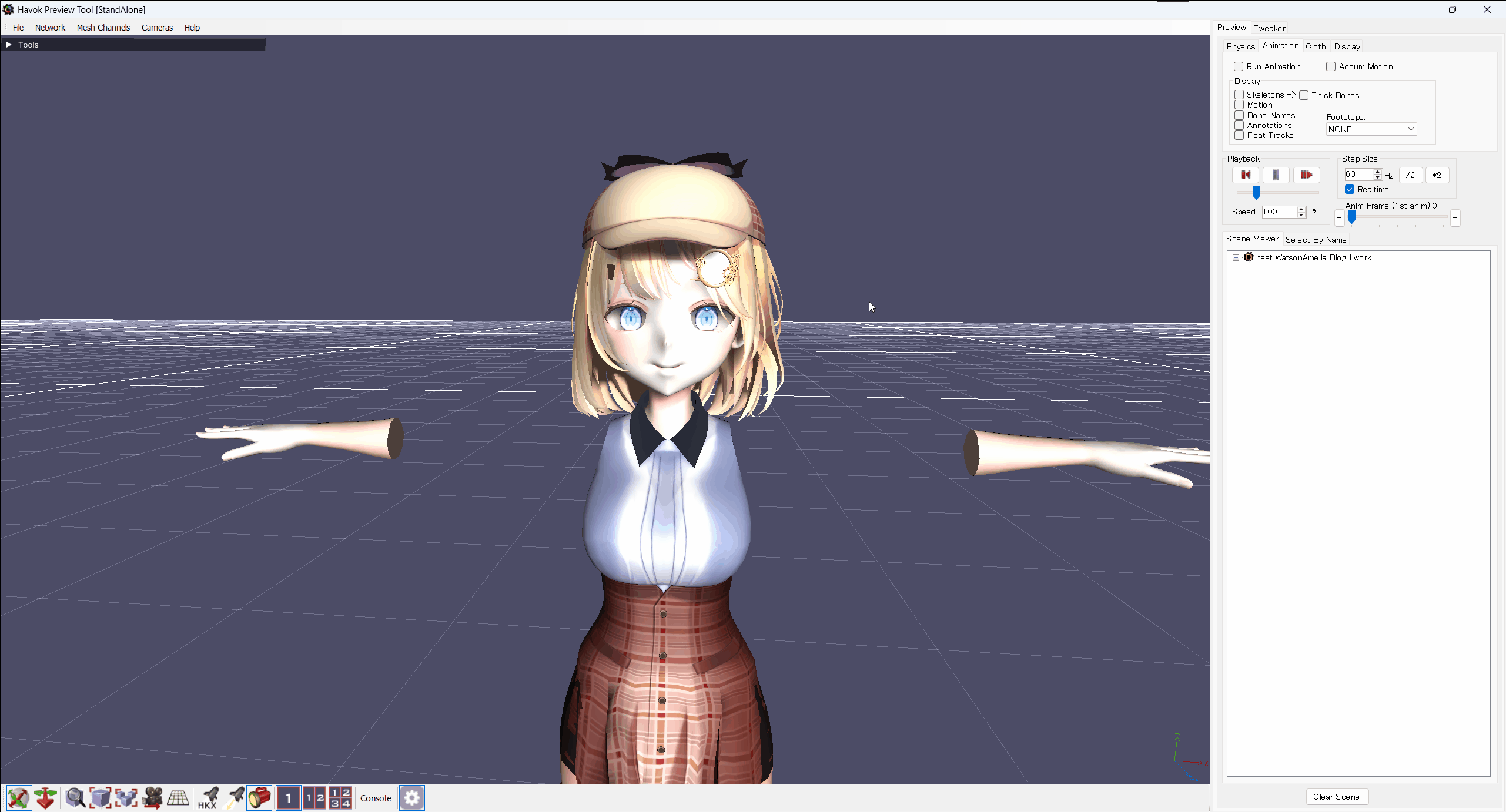Click the shuttle with yellow arrow icon
This screenshot has height=812, width=1506.
click(x=234, y=798)
